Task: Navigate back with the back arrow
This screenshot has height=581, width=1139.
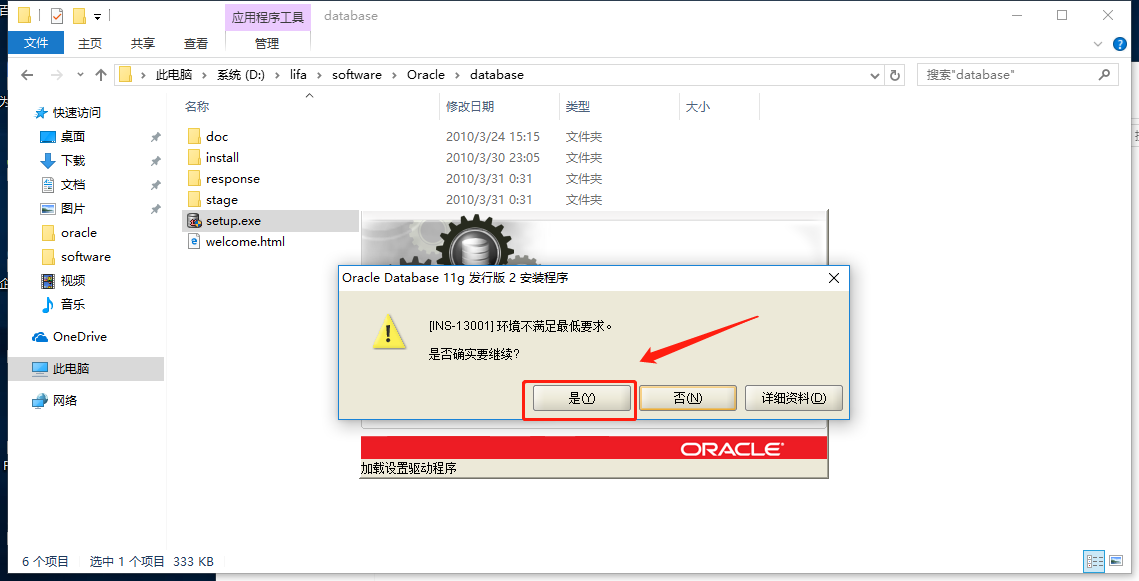Action: tap(27, 75)
